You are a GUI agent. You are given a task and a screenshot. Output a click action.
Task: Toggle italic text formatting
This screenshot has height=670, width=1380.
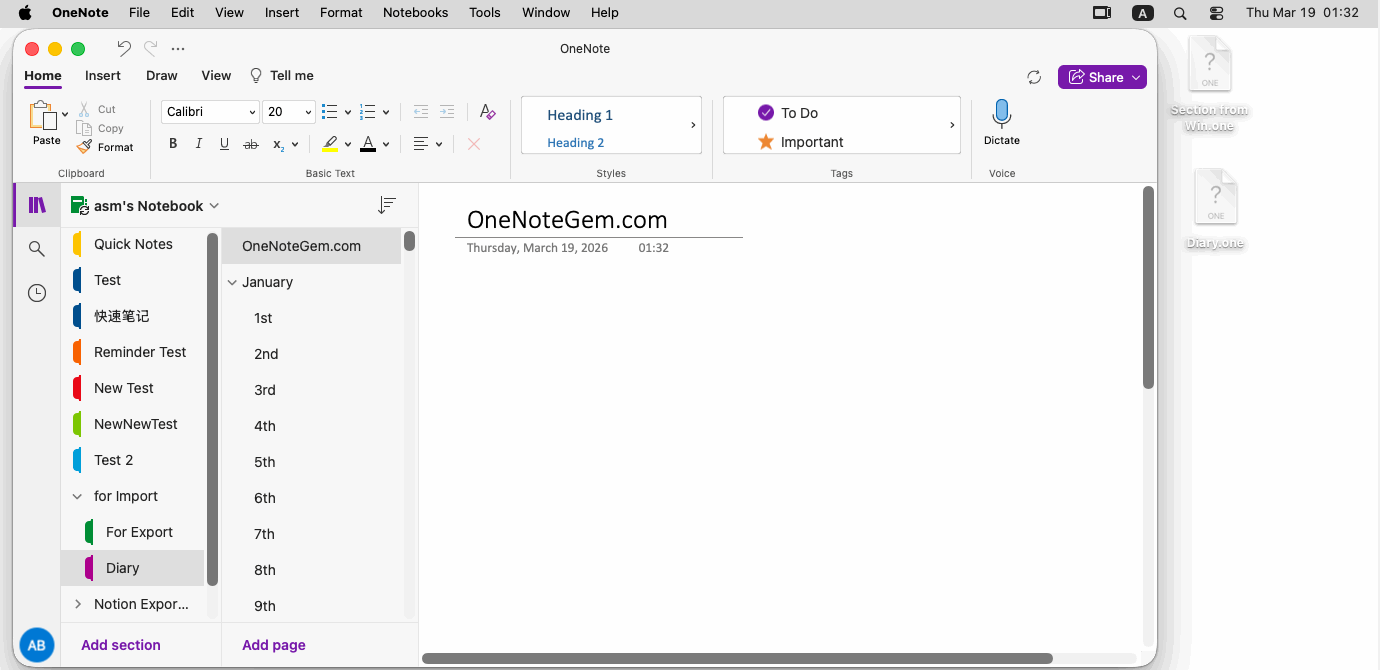pos(198,144)
